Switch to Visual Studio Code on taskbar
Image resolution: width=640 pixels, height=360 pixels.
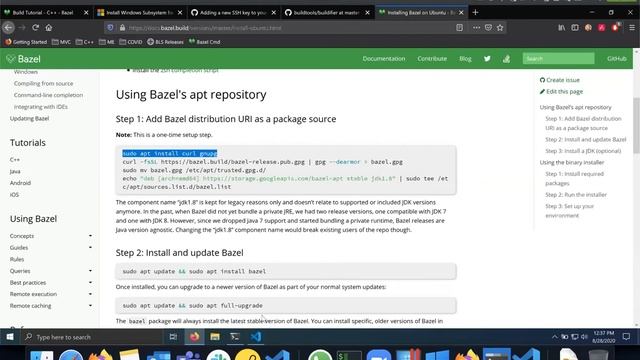coord(256,337)
